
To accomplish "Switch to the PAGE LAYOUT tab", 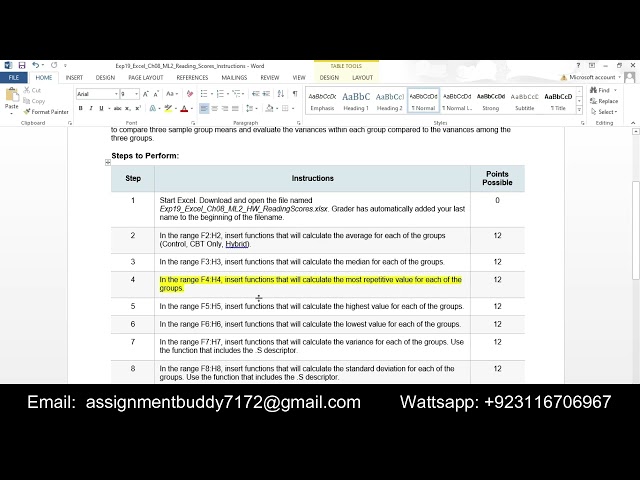I will click(x=146, y=78).
